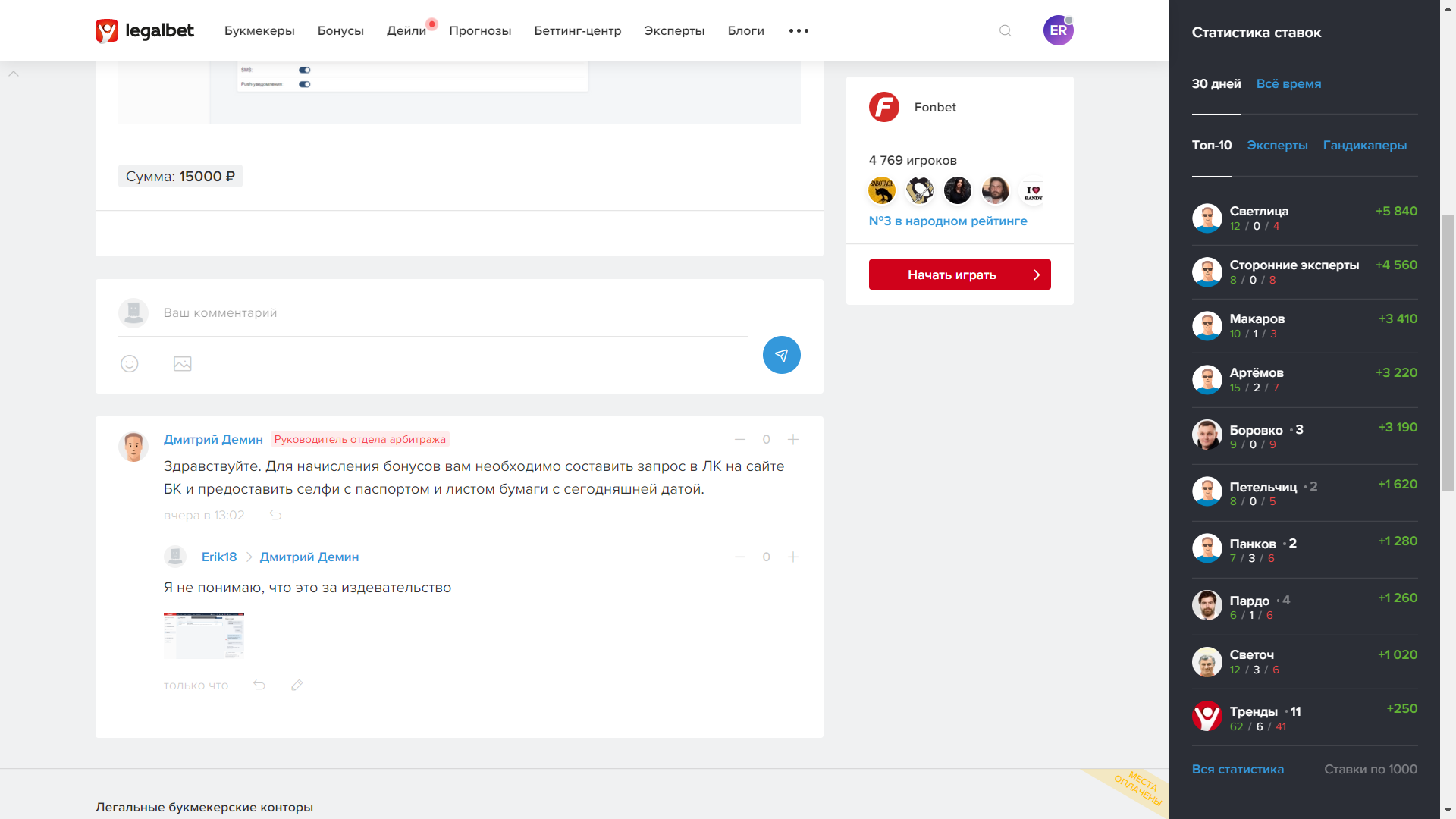Select the Гандикаперы tab
This screenshot has width=1456, height=819.
pos(1364,146)
